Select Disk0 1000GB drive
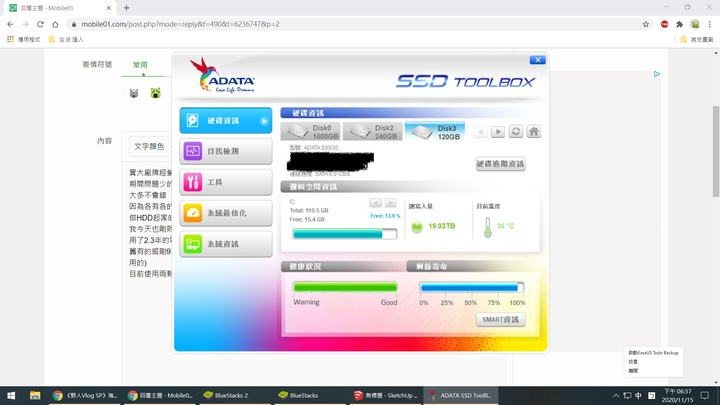Screen dimensions: 720x405 tap(311, 132)
